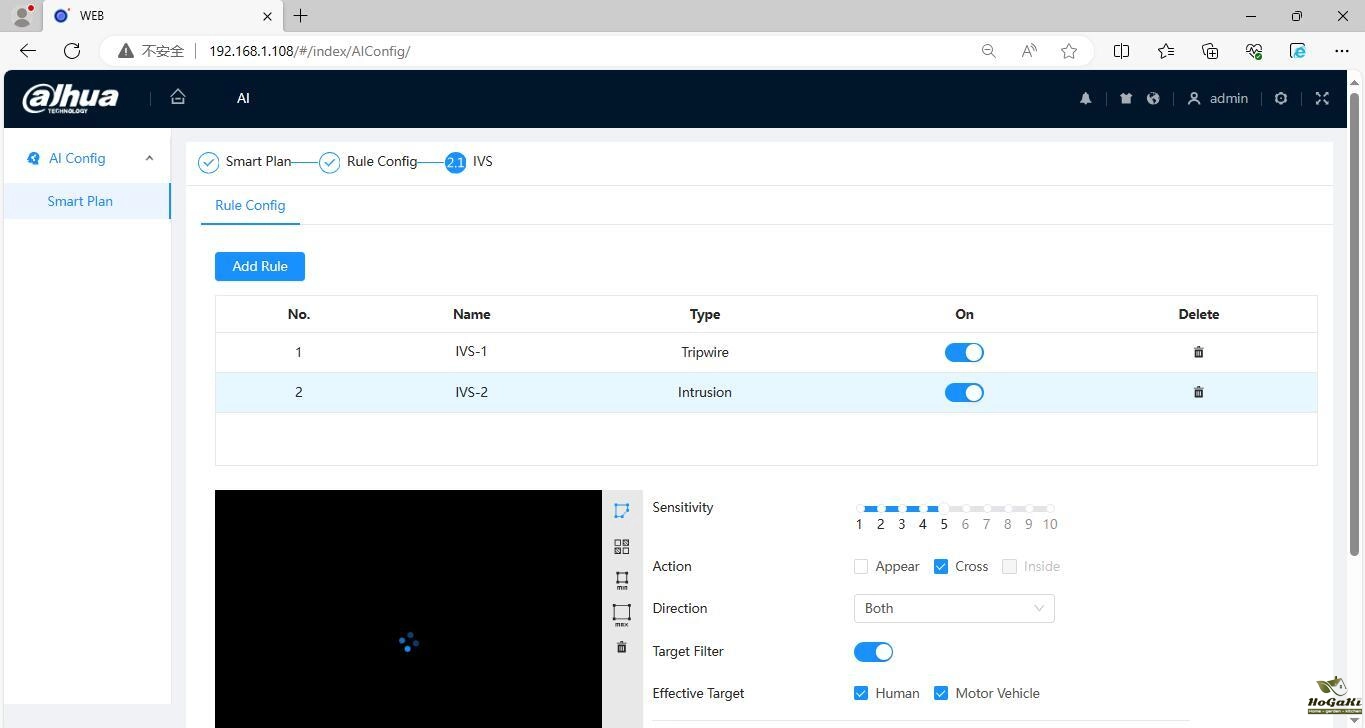Delete the IVS-1 Tripwire rule
The image size is (1365, 728).
[1198, 352]
